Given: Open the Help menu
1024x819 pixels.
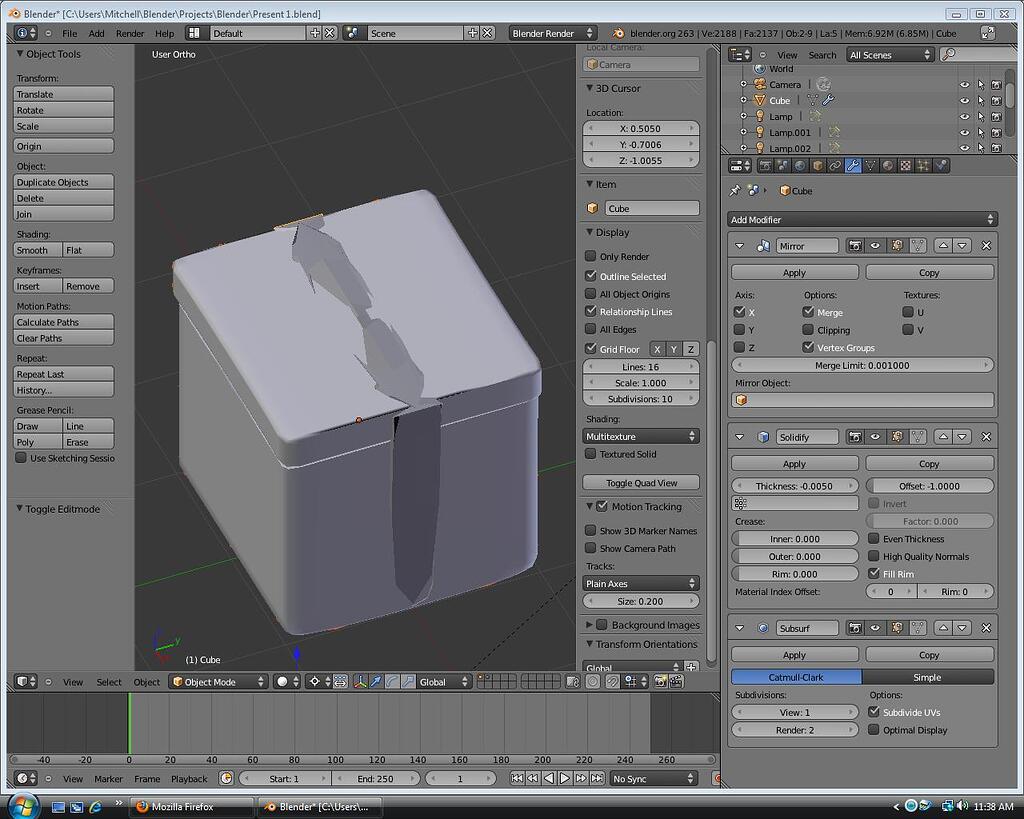Looking at the screenshot, I should [165, 33].
